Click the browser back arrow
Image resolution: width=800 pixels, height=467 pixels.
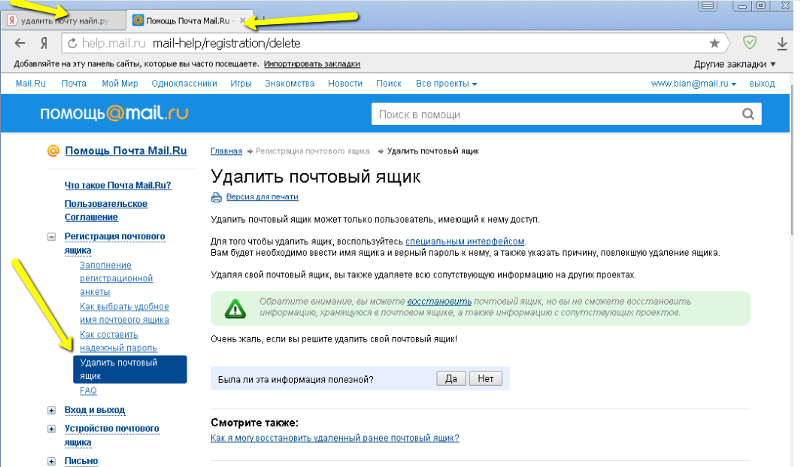click(x=20, y=43)
